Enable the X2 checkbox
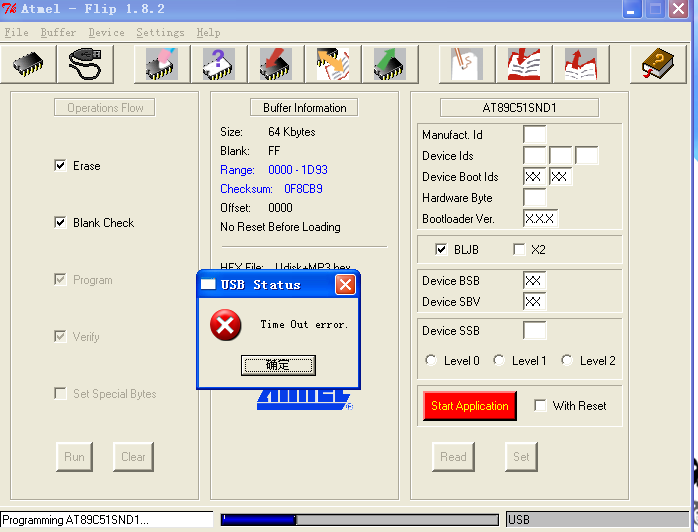Viewport: 698px width, 532px height. 519,249
